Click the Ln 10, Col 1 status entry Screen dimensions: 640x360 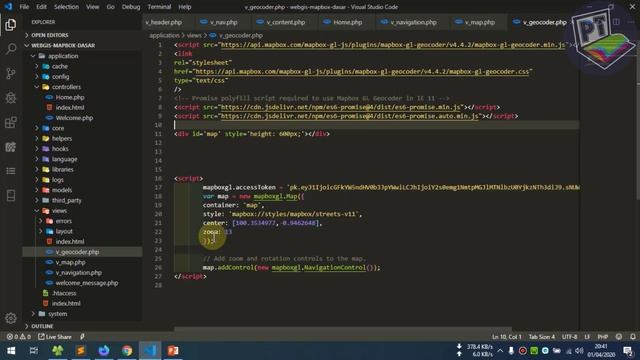pyautogui.click(x=506, y=337)
